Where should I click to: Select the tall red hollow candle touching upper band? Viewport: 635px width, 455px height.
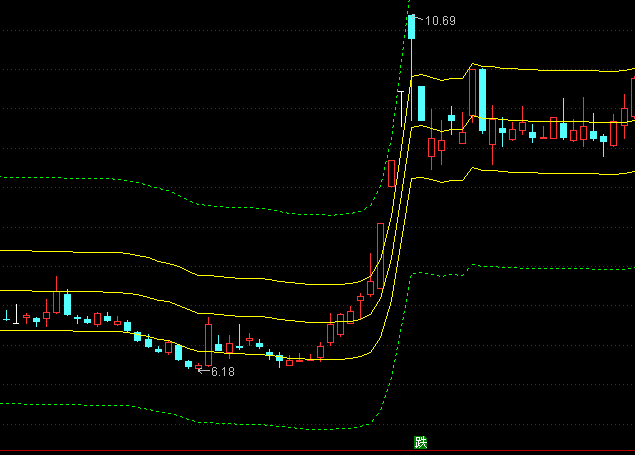(x=471, y=92)
